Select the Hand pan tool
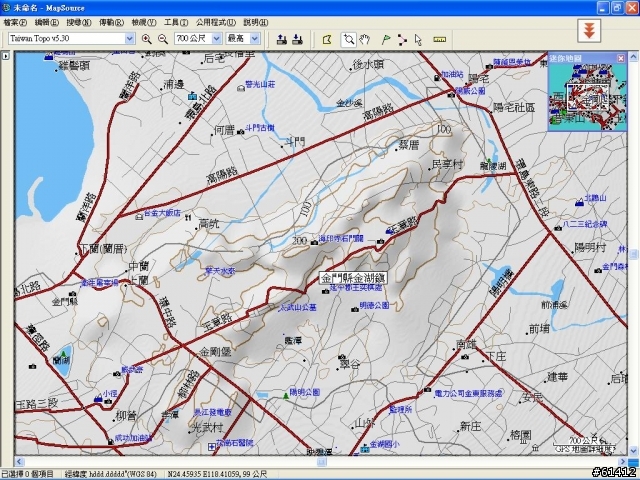The width and height of the screenshot is (640, 480). pos(364,40)
